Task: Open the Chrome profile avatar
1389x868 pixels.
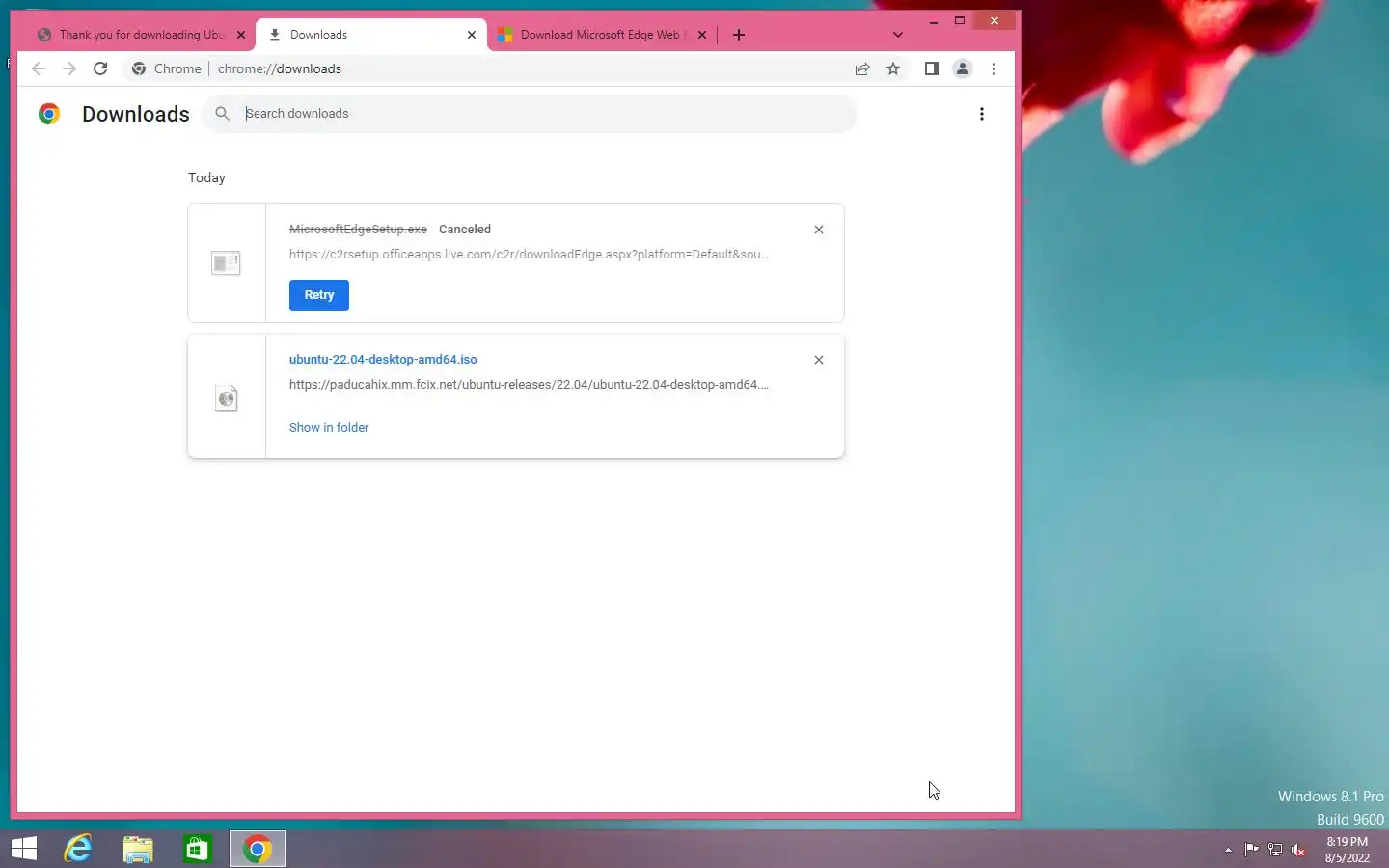Action: point(962,68)
